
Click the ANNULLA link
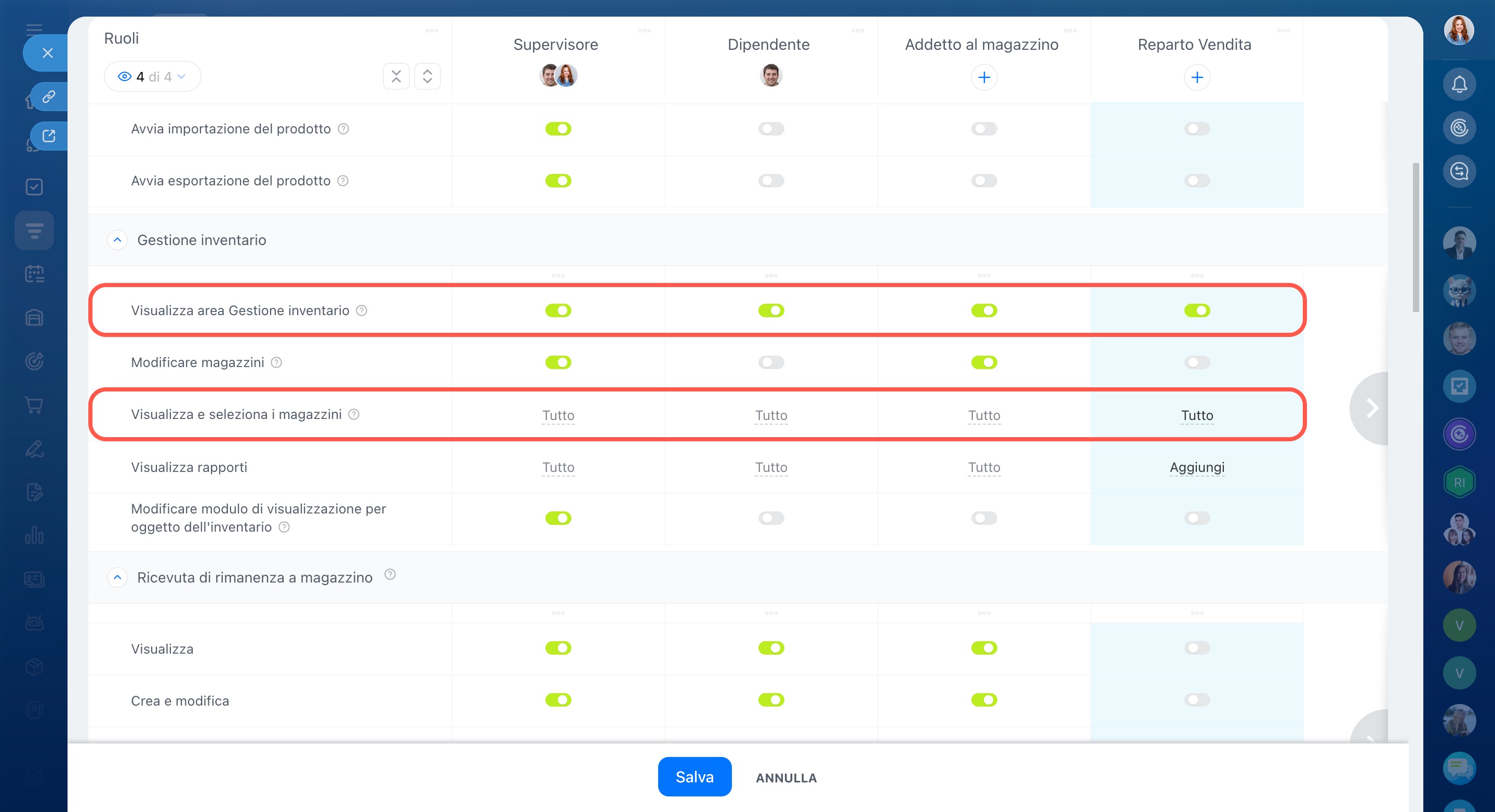tap(786, 778)
